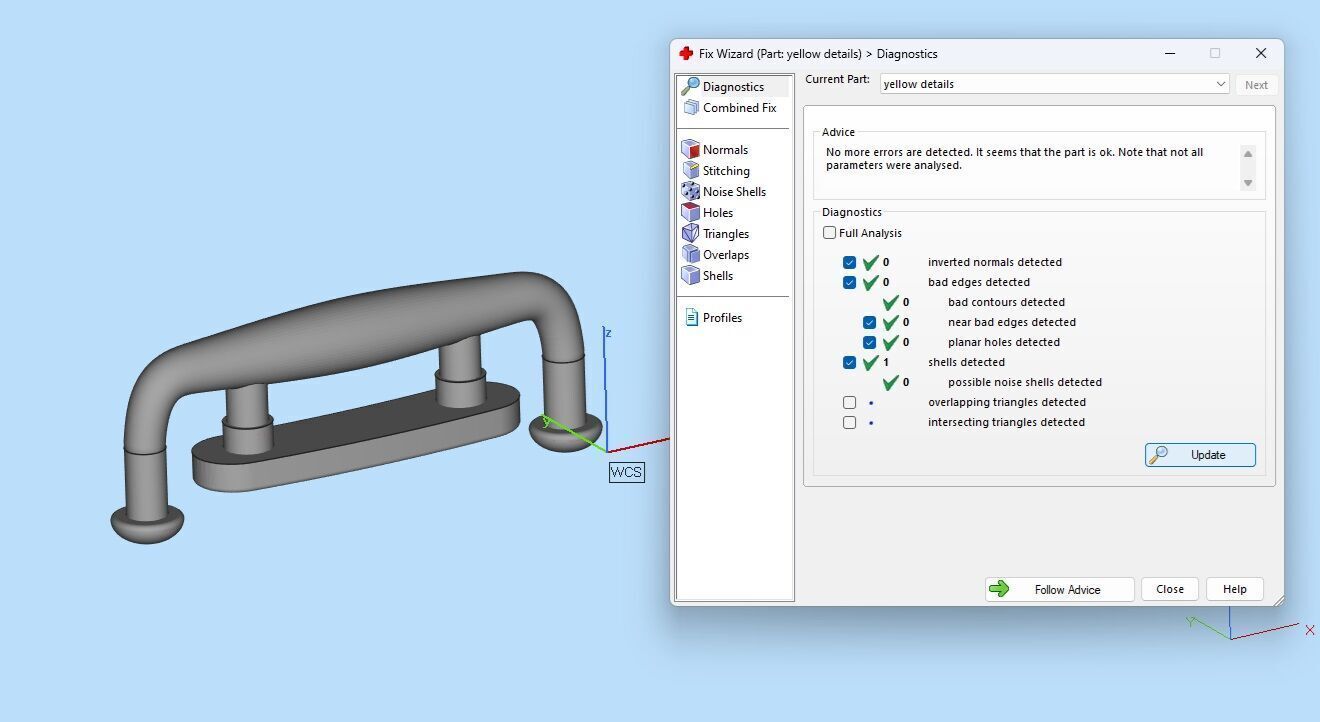The height and width of the screenshot is (722, 1320).
Task: Click the Noise Shells dotted icon
Action: [690, 192]
